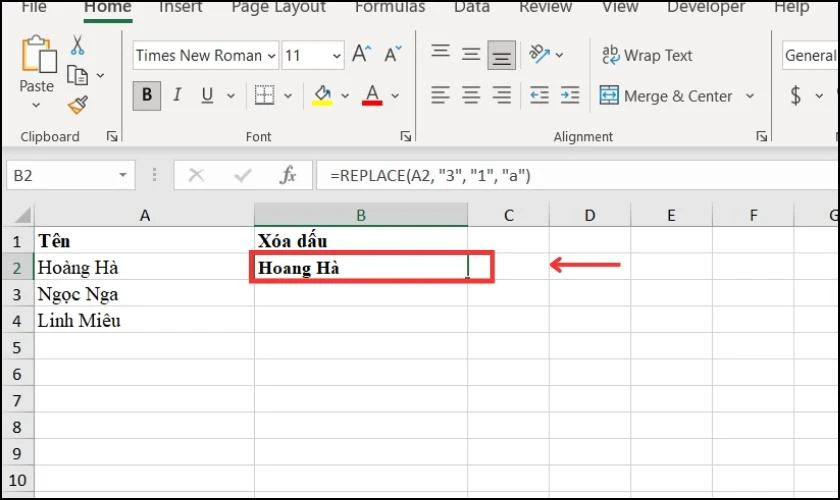Viewport: 840px width, 500px height.
Task: Apply the yellow Fill Color swatch
Action: [x=322, y=95]
